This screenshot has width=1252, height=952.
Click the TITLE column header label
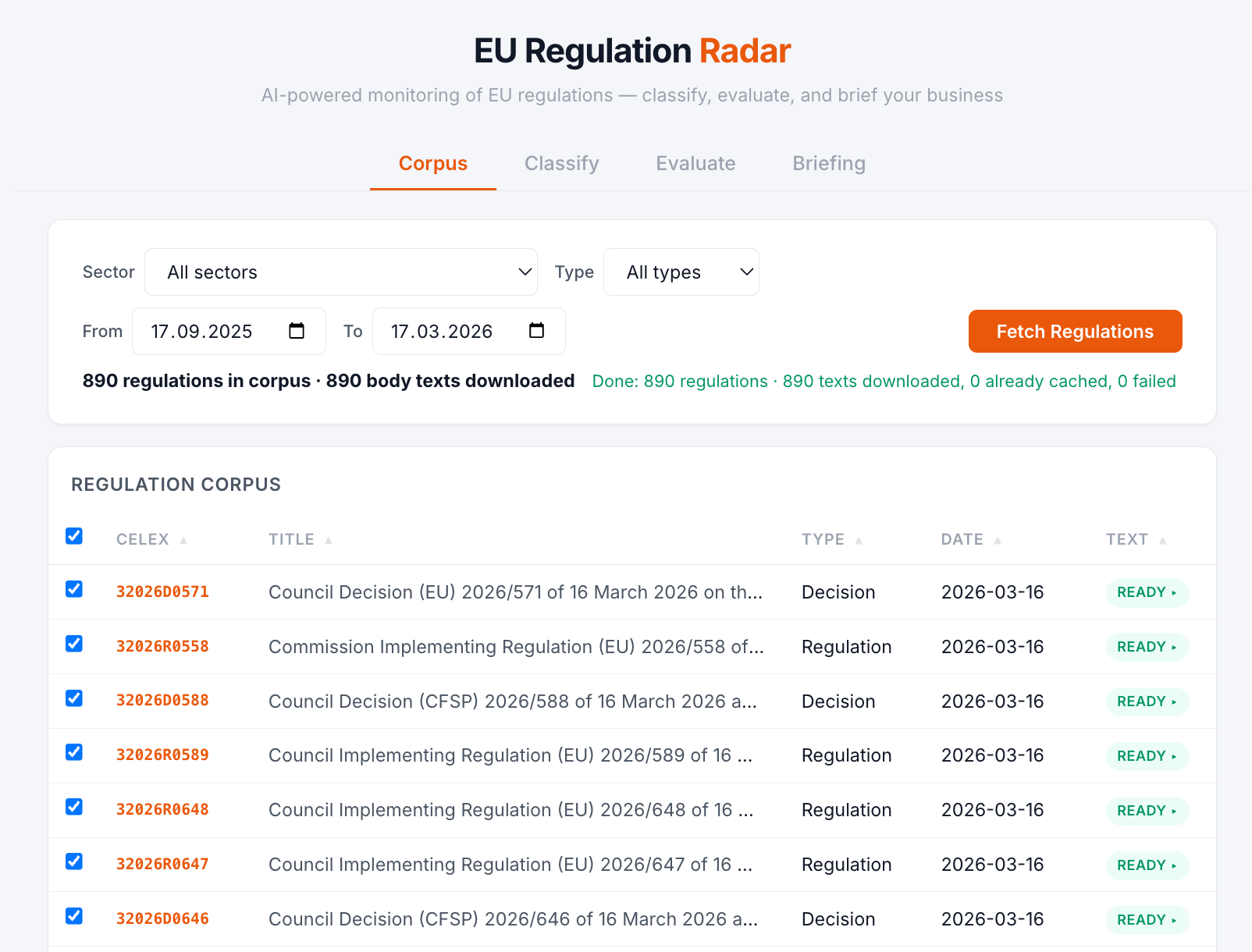(291, 540)
